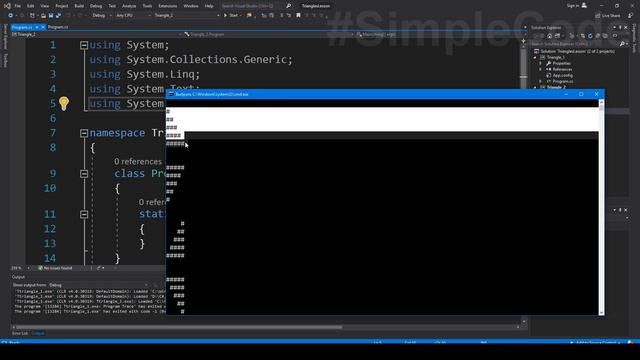Close the active Program.cs tab

pyautogui.click(x=43, y=27)
